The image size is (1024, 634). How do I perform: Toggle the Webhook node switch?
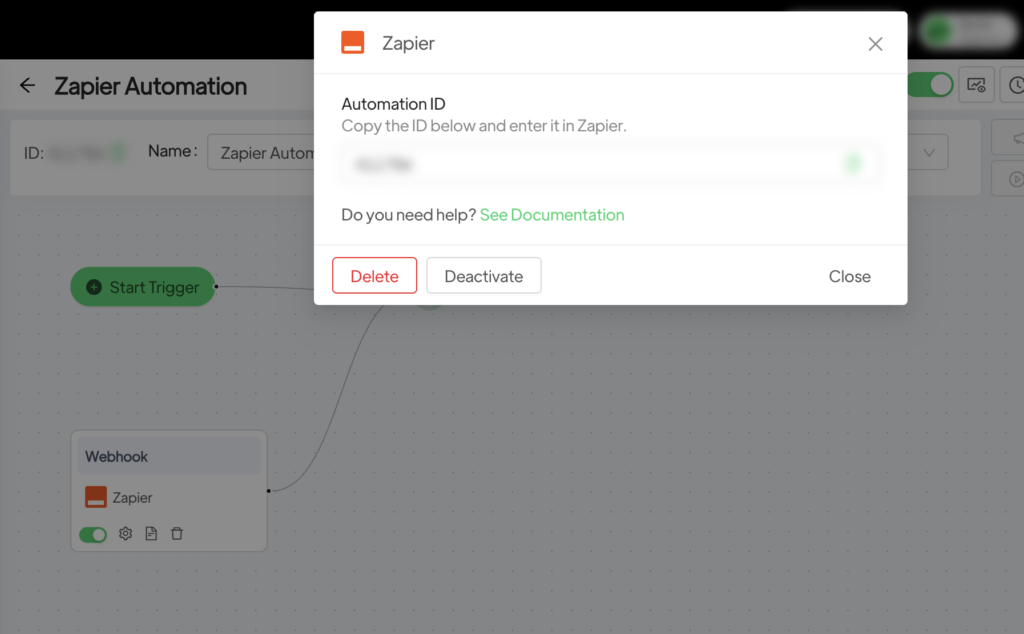tap(93, 535)
